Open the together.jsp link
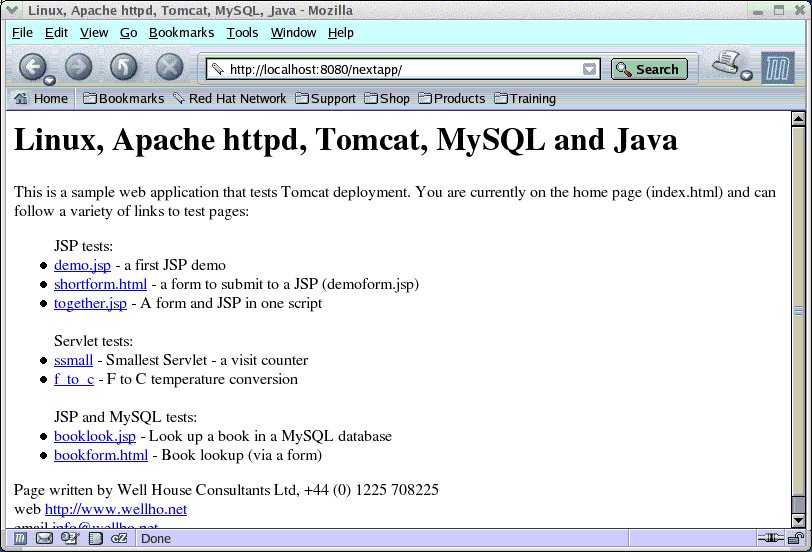Screen dimensions: 812x552 click(x=90, y=303)
